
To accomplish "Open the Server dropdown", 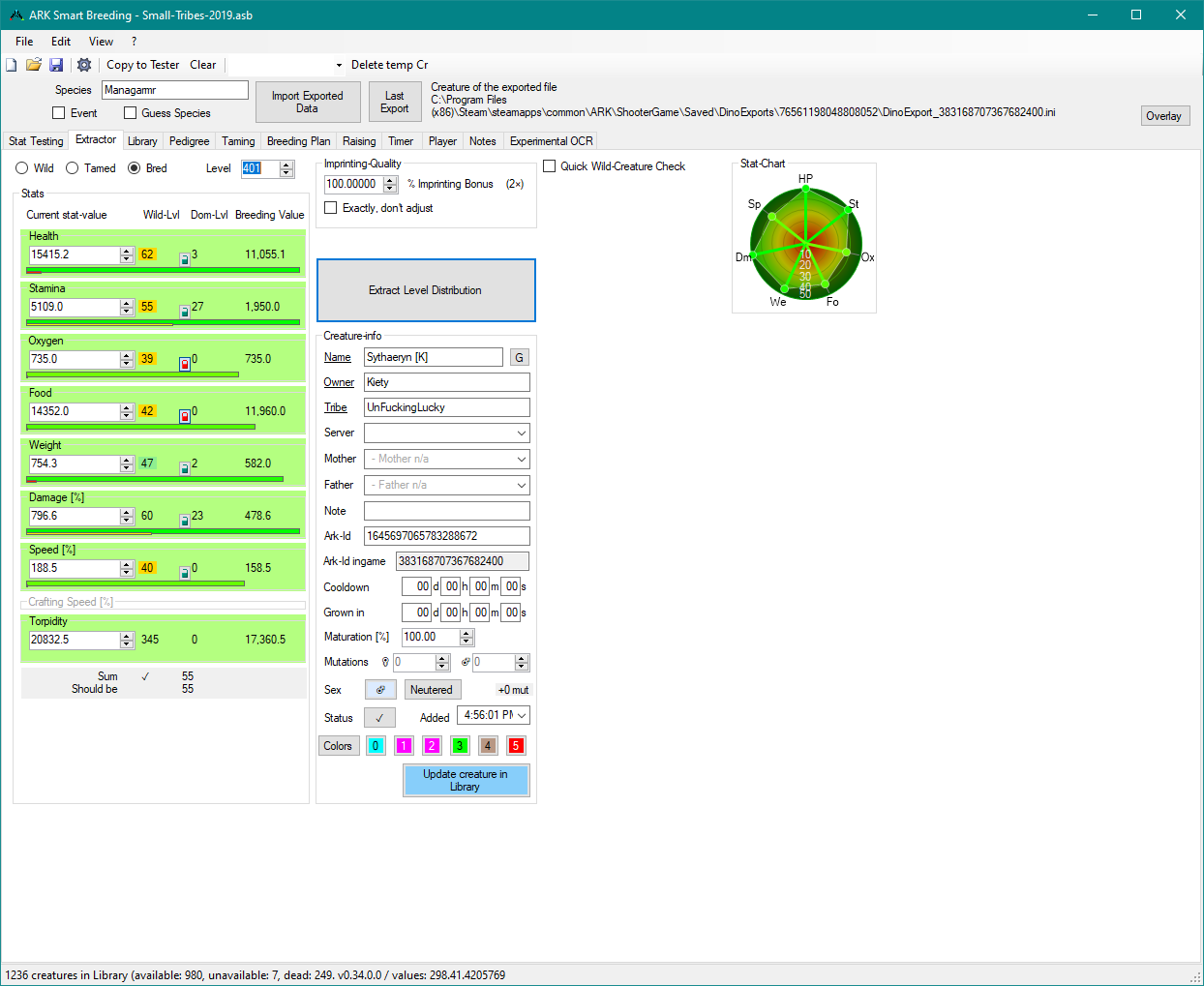I will click(x=523, y=433).
